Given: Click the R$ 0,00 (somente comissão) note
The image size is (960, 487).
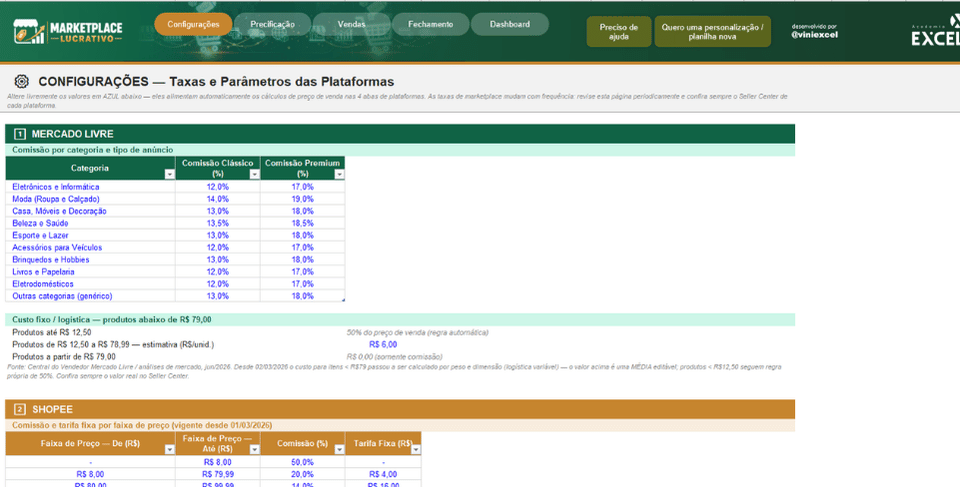Looking at the screenshot, I should tap(394, 357).
